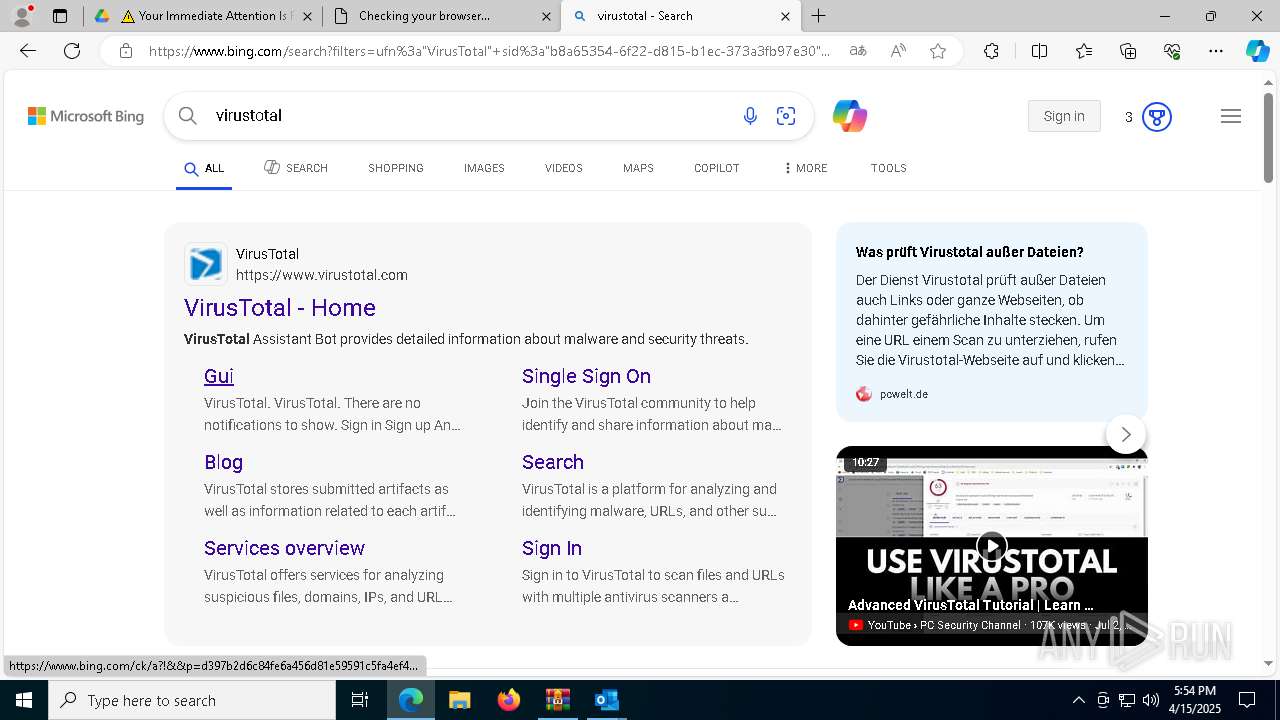Open the Gui sublink
This screenshot has width=1280, height=720.
click(x=219, y=376)
